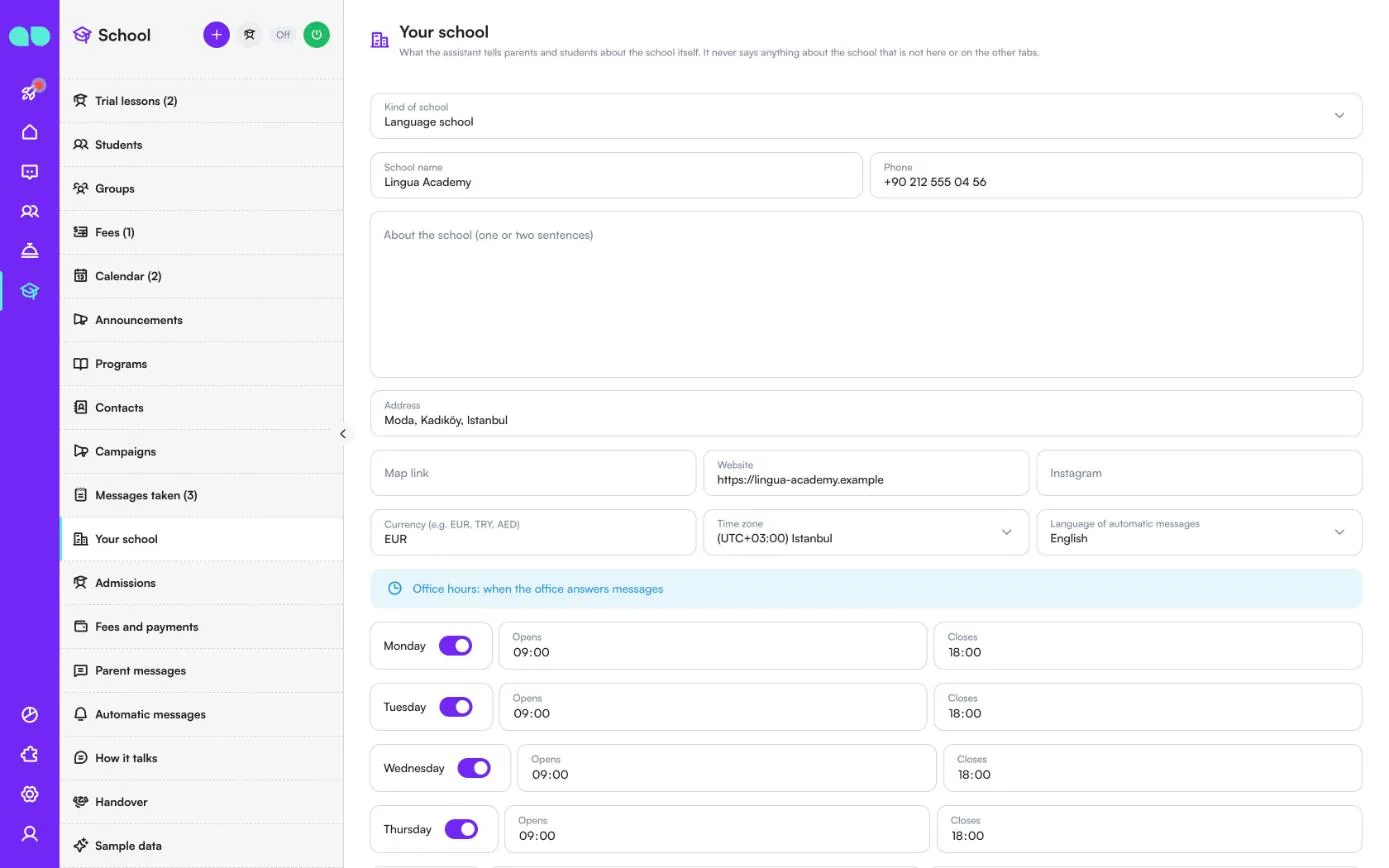Click the logo at top left
The image size is (1389, 868).
tap(30, 36)
